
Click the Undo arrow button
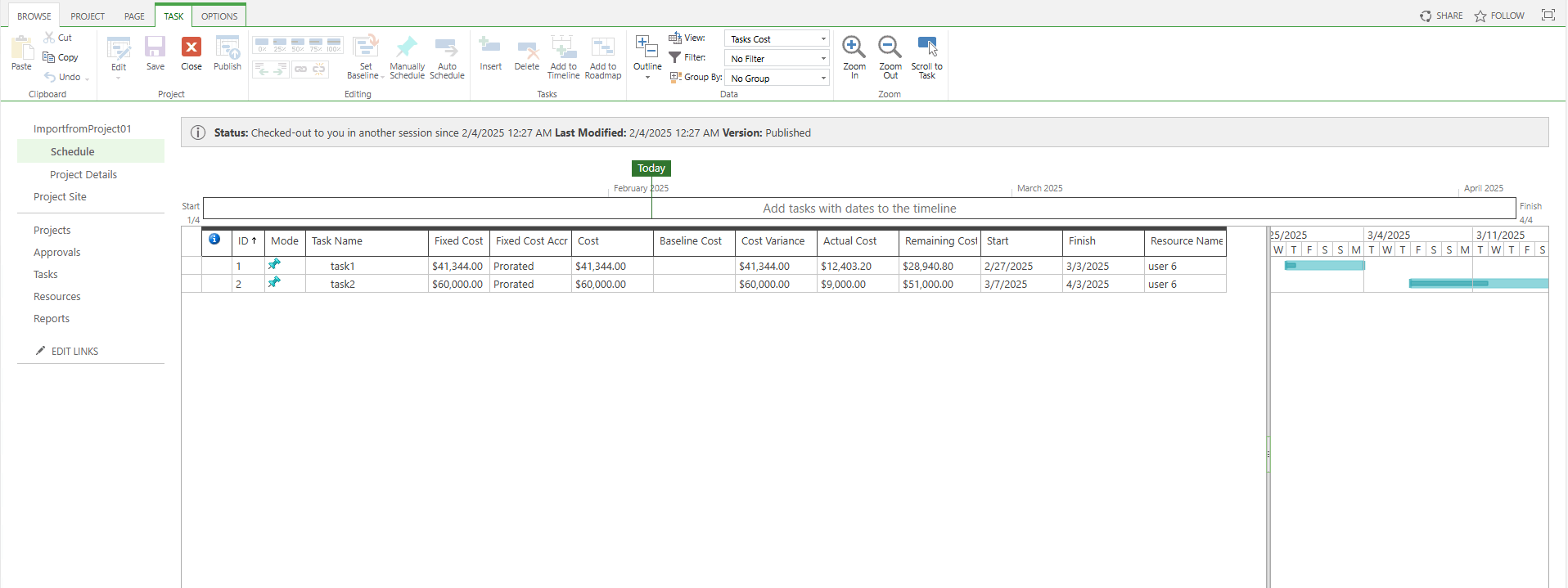point(51,77)
